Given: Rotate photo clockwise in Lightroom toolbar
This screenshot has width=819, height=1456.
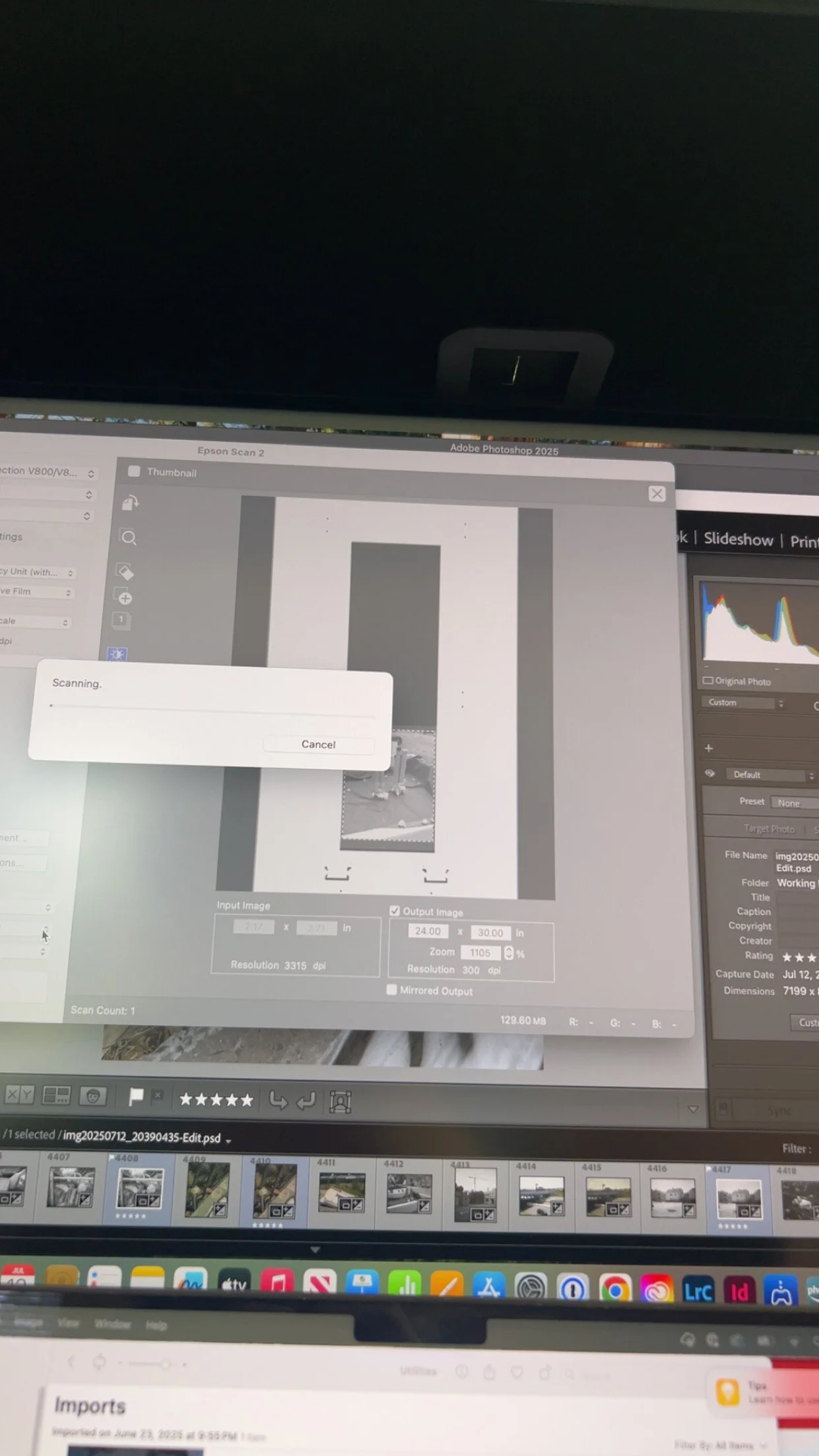Looking at the screenshot, I should pyautogui.click(x=306, y=1101).
